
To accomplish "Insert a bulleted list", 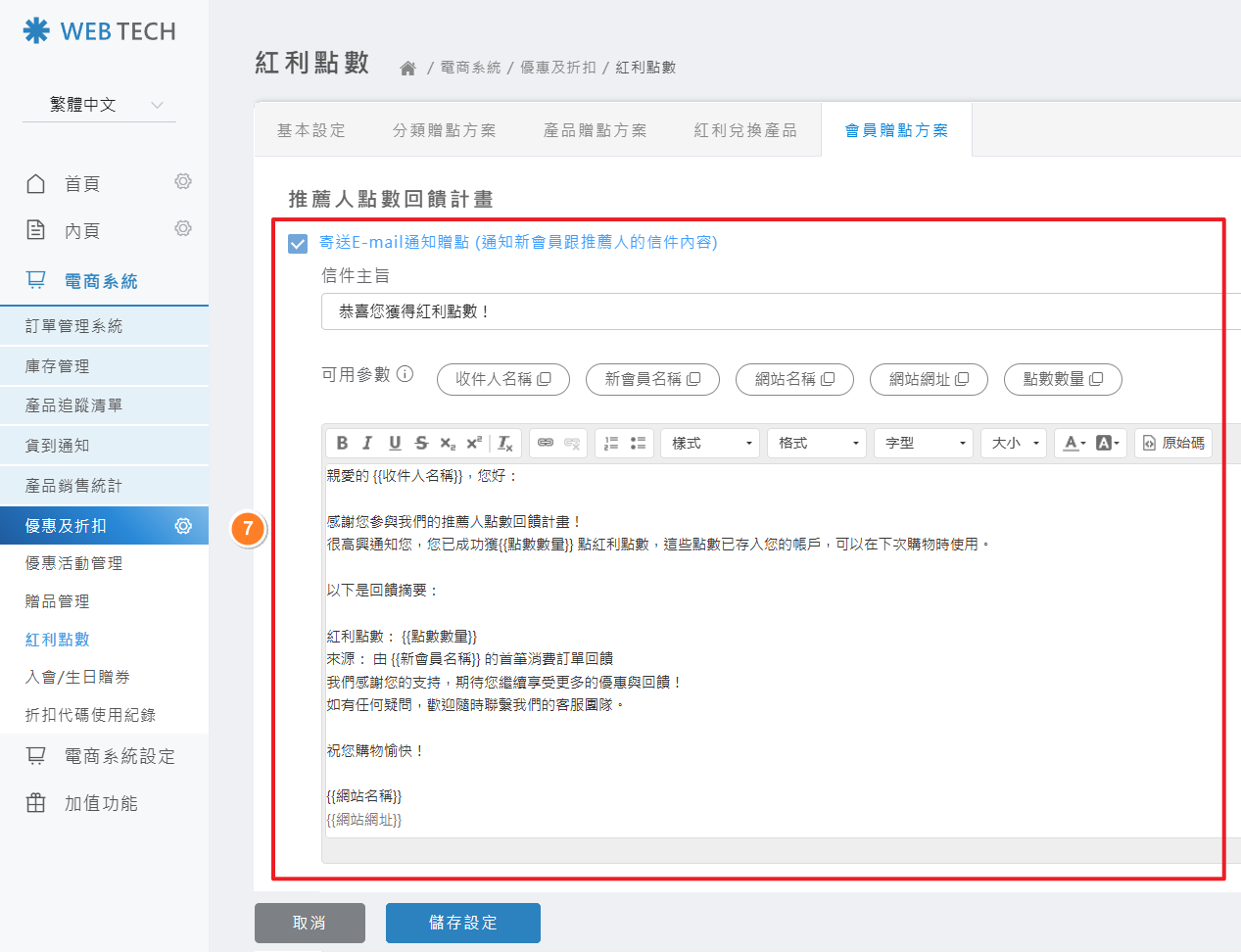I will 638,443.
